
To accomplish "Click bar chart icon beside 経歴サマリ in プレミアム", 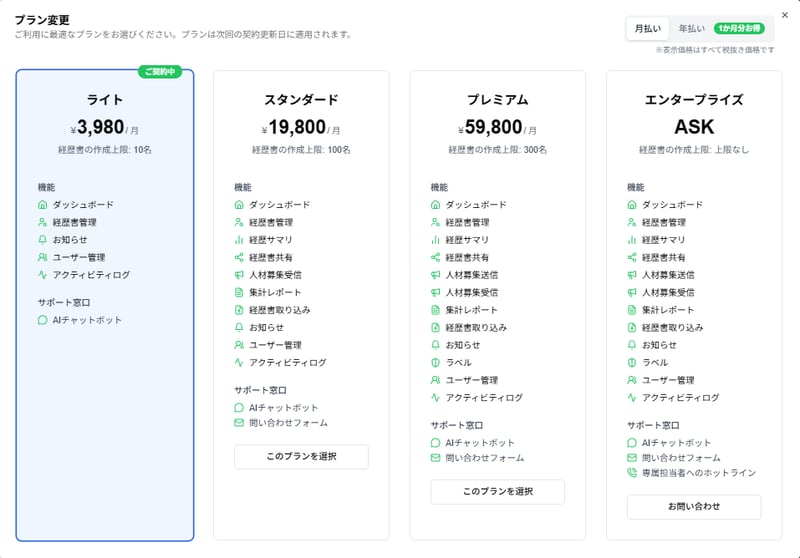I will (435, 240).
